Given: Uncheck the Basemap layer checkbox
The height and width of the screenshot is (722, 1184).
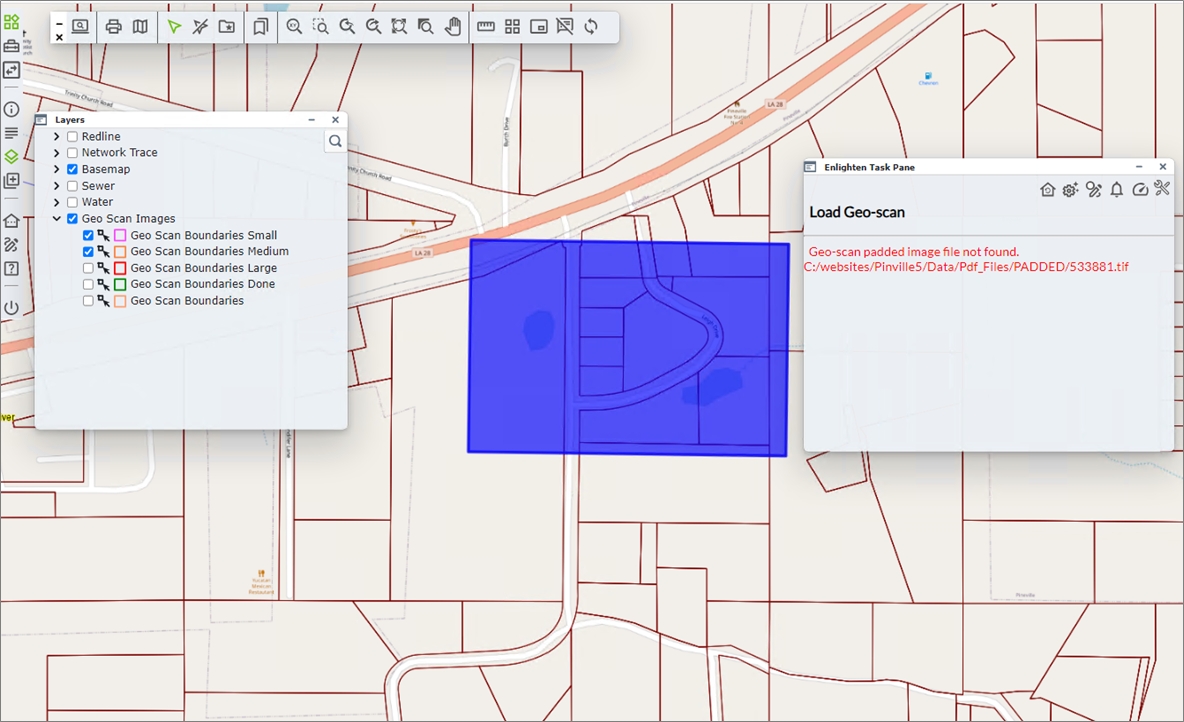Looking at the screenshot, I should click(x=72, y=170).
